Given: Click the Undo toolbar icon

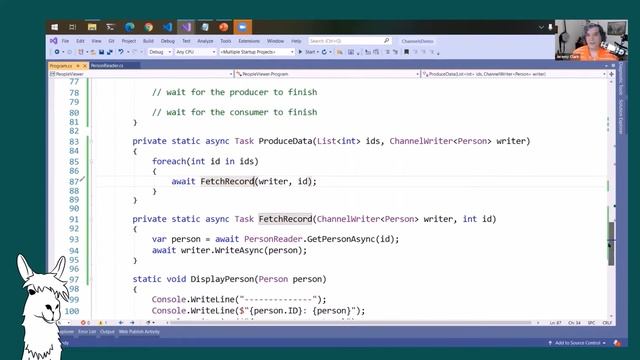Looking at the screenshot, I should point(121,52).
